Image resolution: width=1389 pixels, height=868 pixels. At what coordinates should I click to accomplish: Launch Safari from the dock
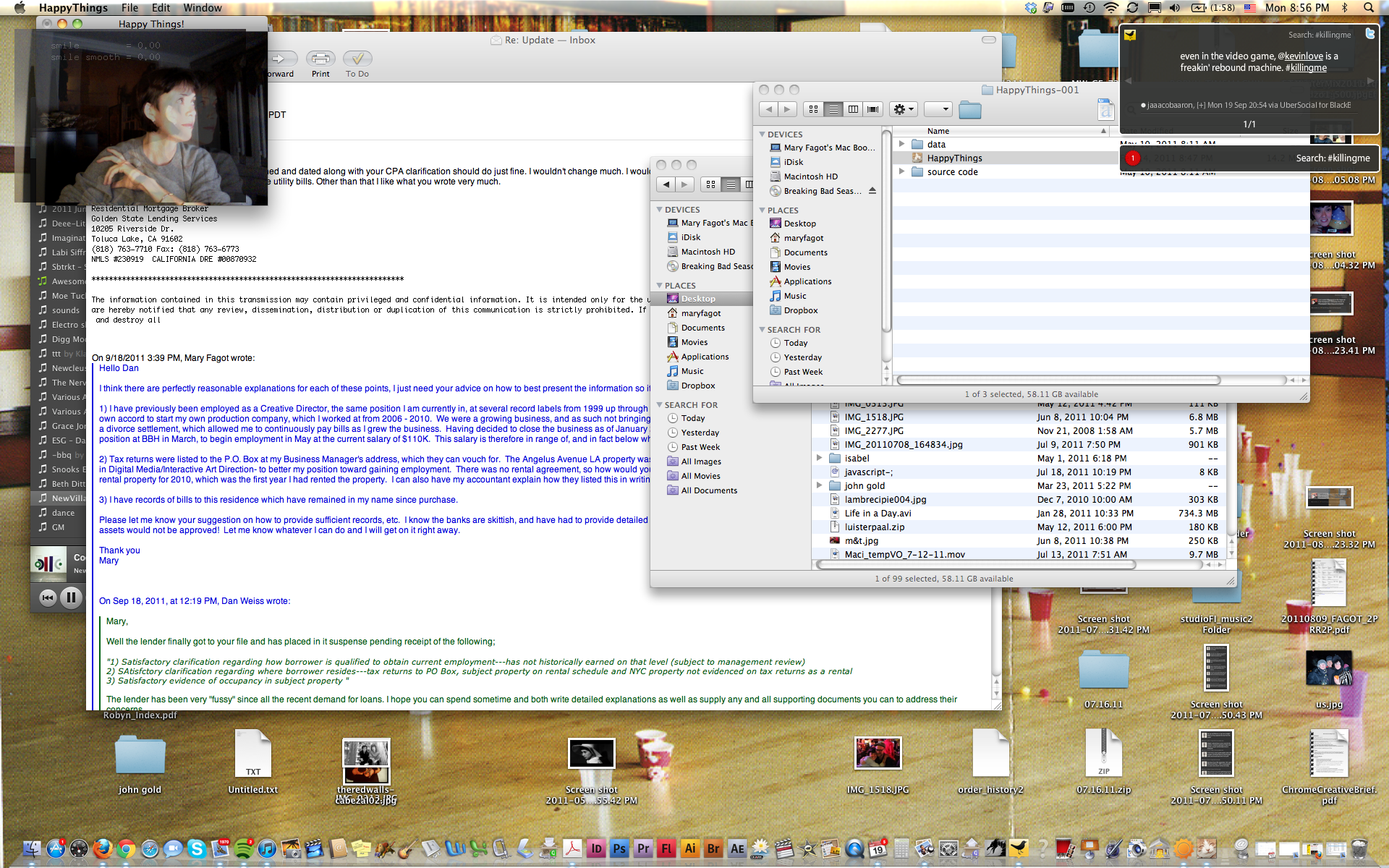pos(150,848)
